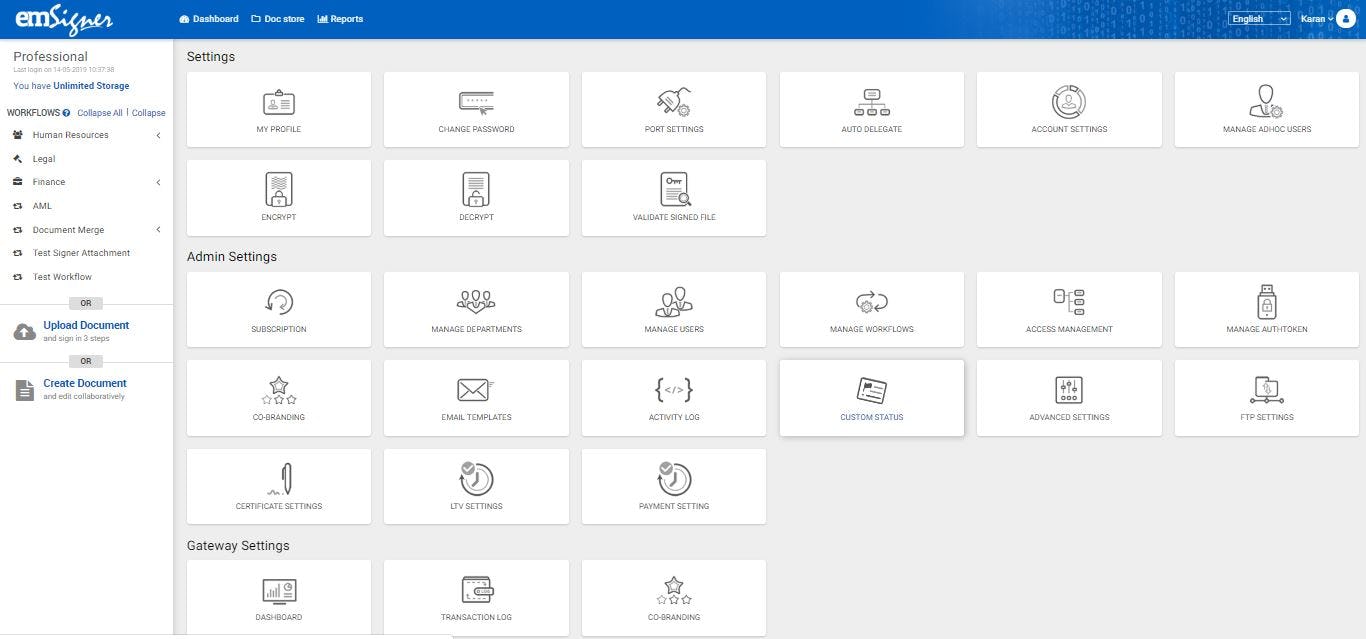This screenshot has height=639, width=1366.
Task: Open the Manage Workflows tile
Action: click(871, 309)
